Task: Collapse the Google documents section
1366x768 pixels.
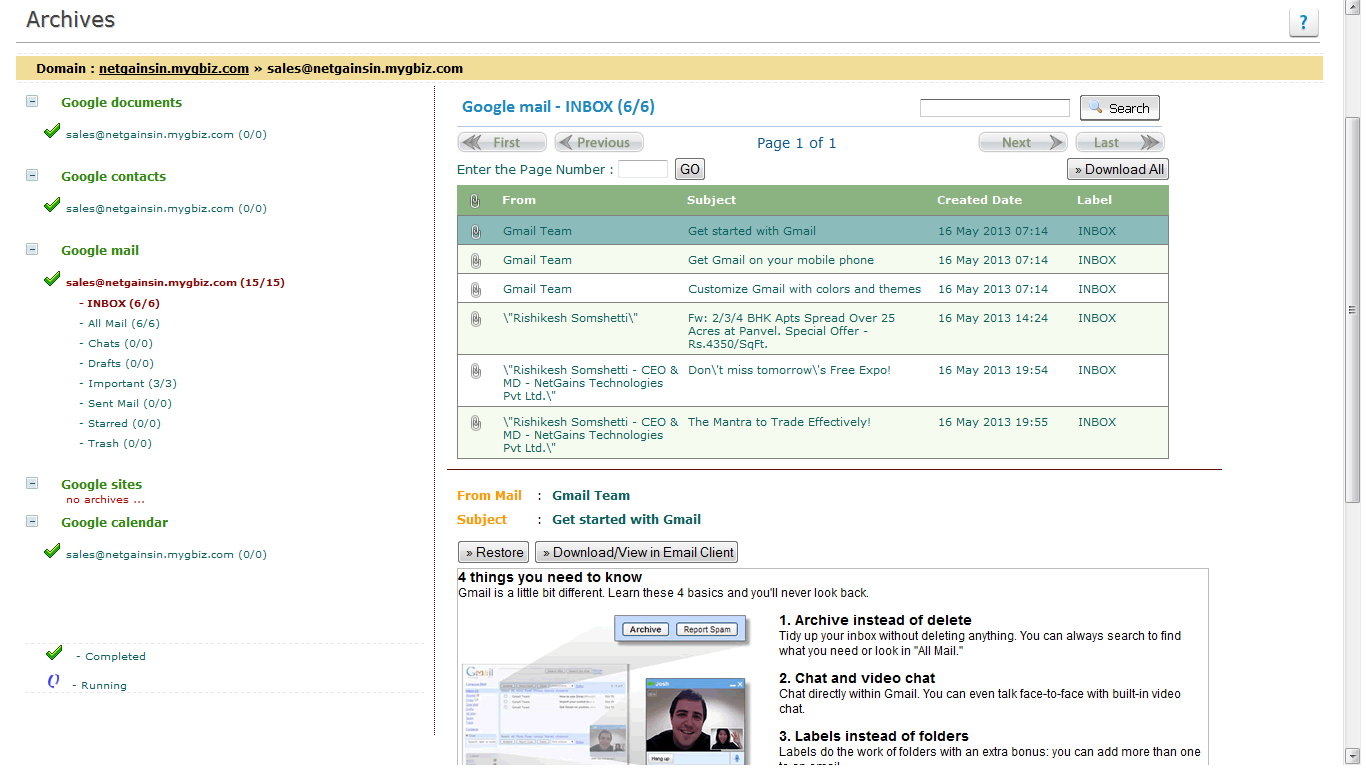Action: [x=32, y=101]
